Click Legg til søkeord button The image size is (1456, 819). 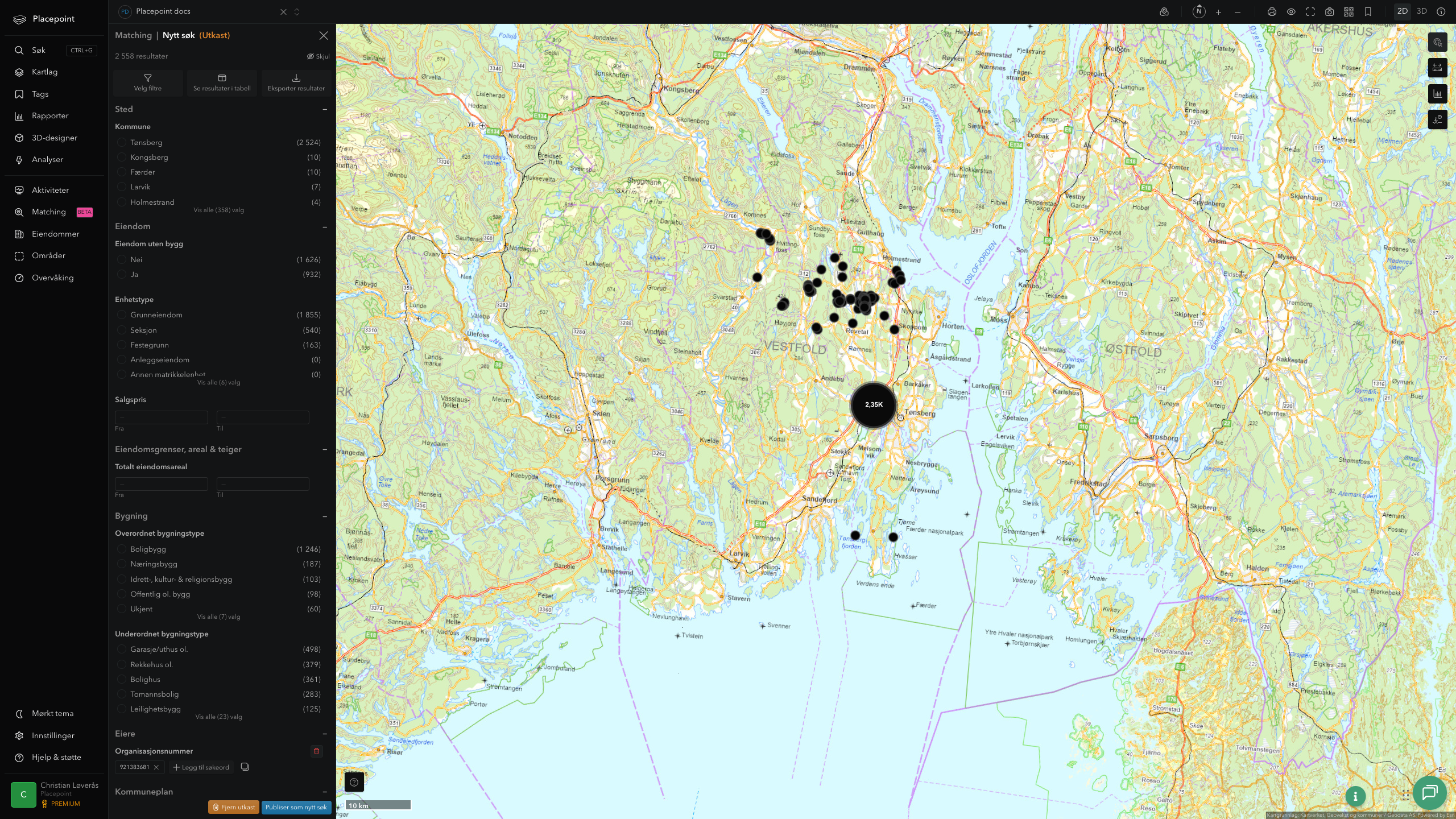[201, 767]
